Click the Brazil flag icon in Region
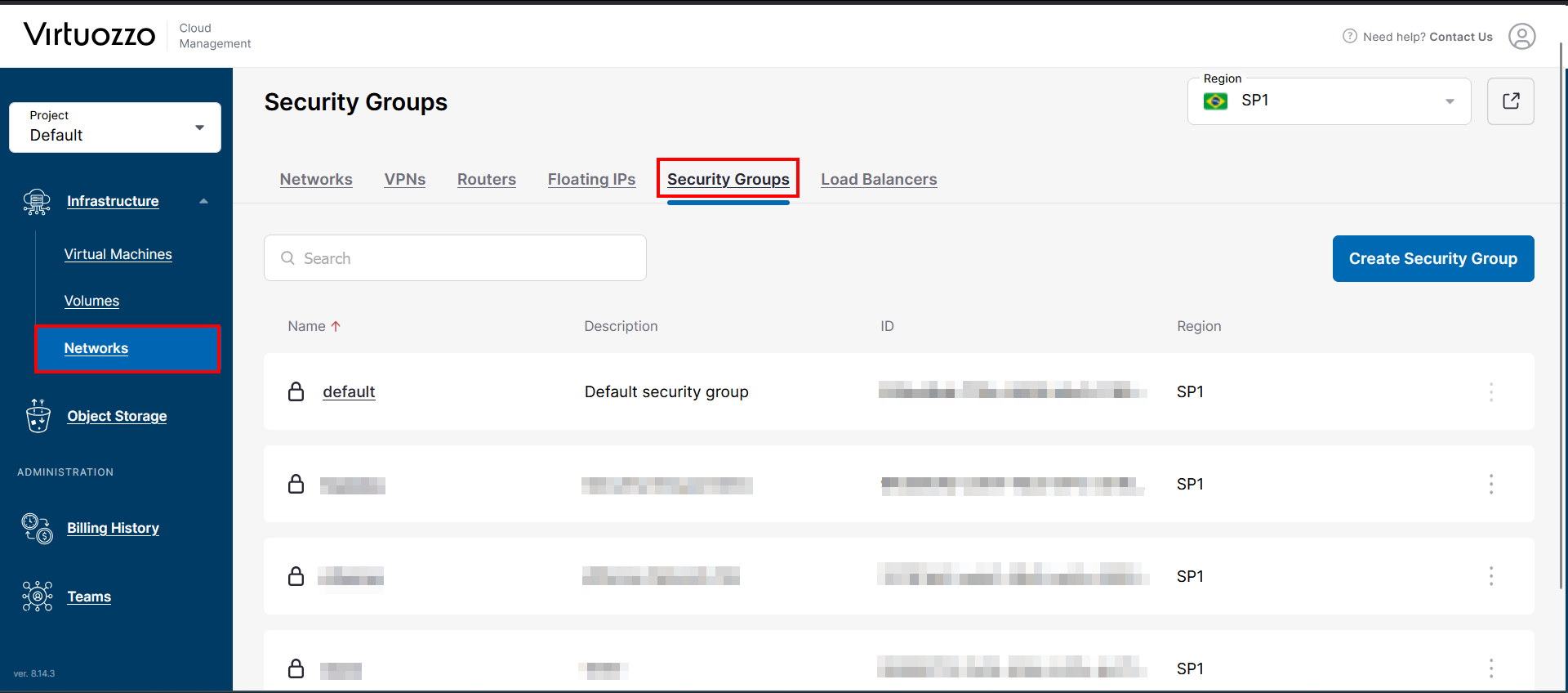This screenshot has width=1568, height=693. (1215, 101)
